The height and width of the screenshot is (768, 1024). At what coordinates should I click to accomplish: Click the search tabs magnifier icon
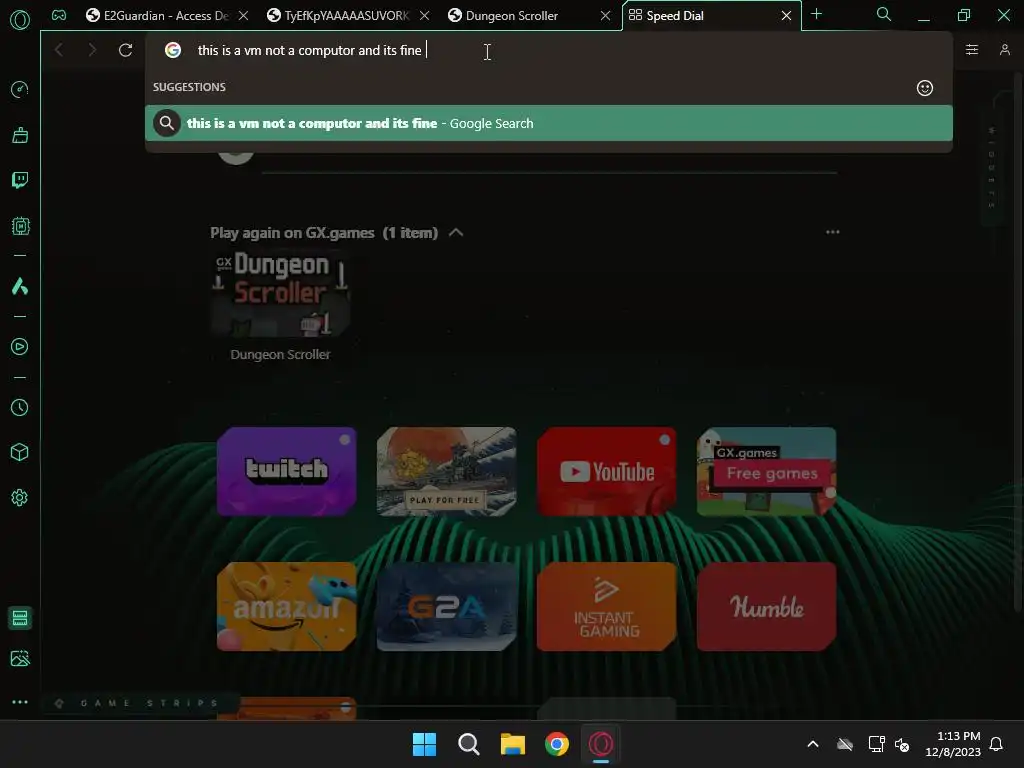pos(884,14)
